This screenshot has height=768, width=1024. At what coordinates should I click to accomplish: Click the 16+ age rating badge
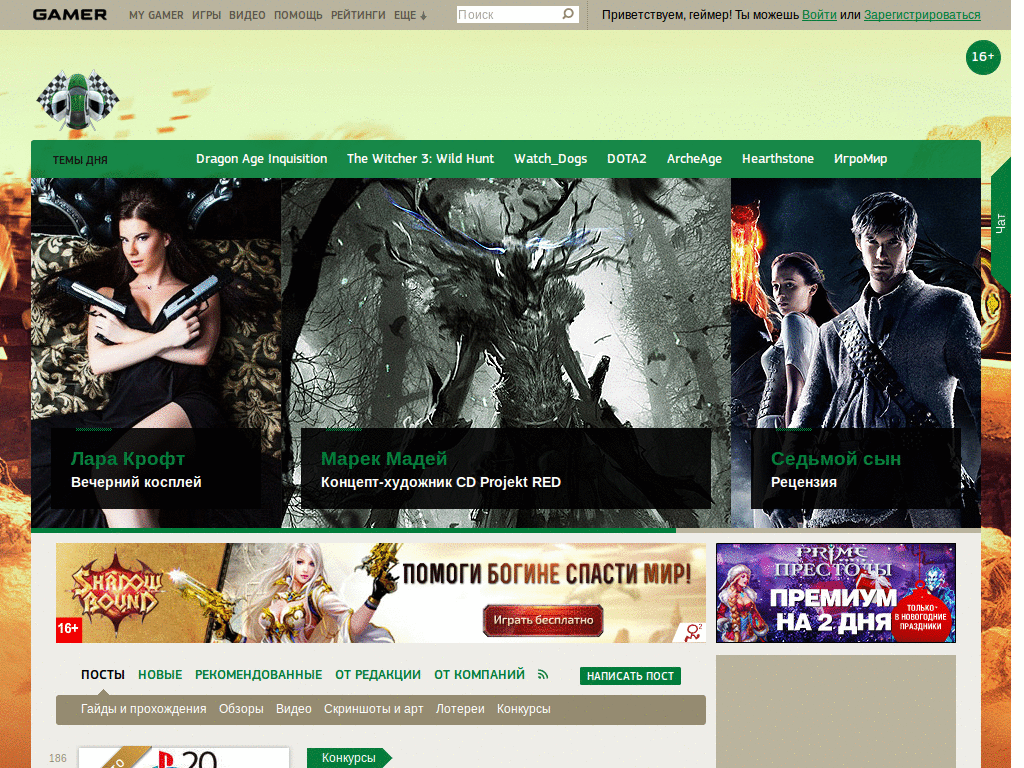tap(983, 57)
